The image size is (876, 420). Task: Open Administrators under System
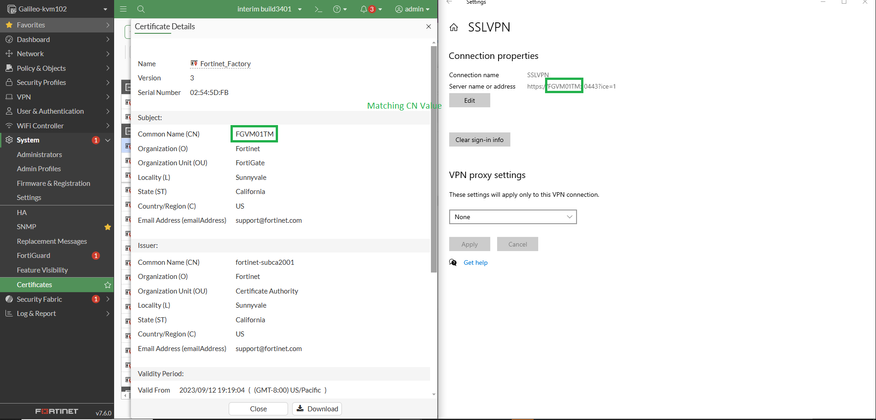pyautogui.click(x=39, y=155)
